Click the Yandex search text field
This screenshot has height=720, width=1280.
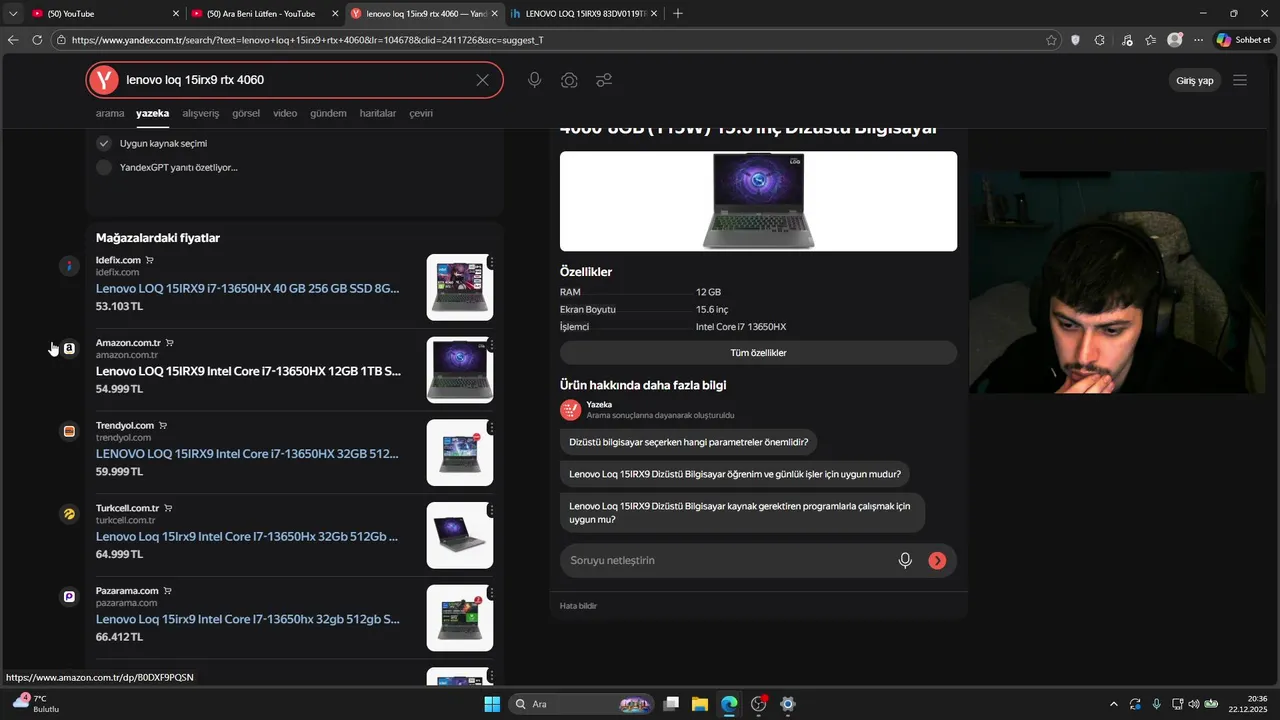pos(295,80)
